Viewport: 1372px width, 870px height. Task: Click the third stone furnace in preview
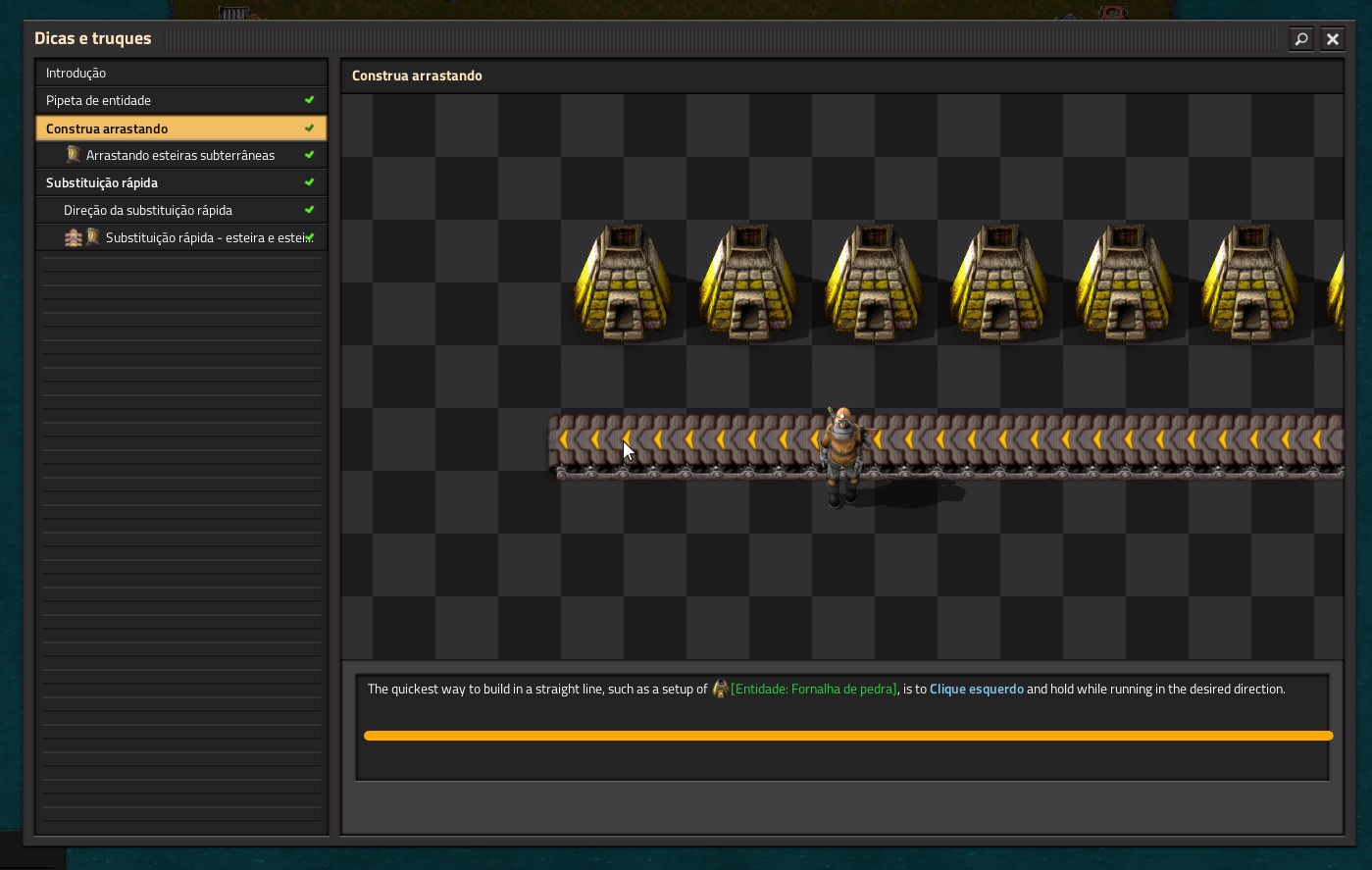tap(874, 282)
